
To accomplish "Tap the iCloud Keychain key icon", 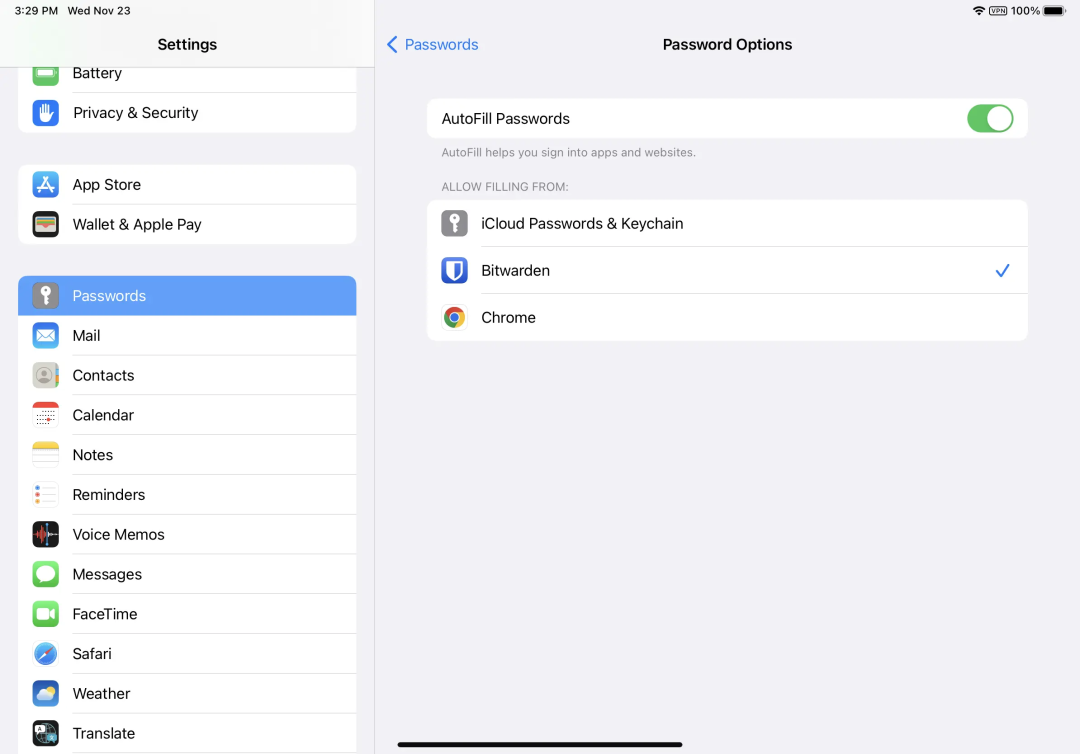I will coord(455,223).
